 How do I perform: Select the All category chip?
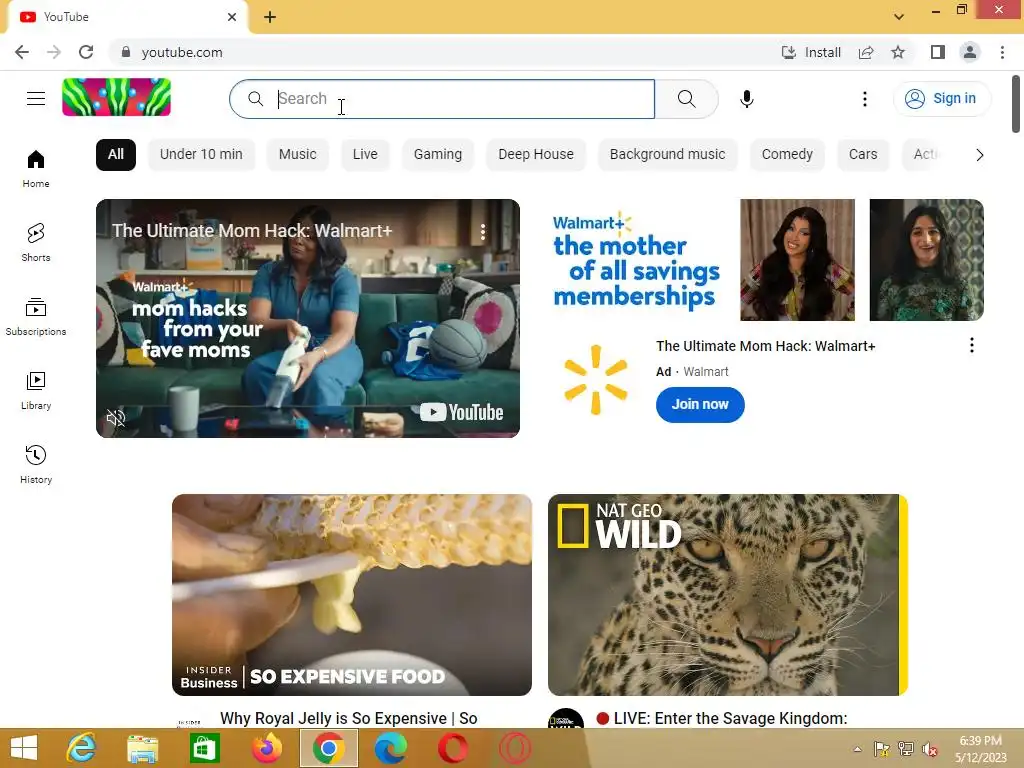[116, 155]
